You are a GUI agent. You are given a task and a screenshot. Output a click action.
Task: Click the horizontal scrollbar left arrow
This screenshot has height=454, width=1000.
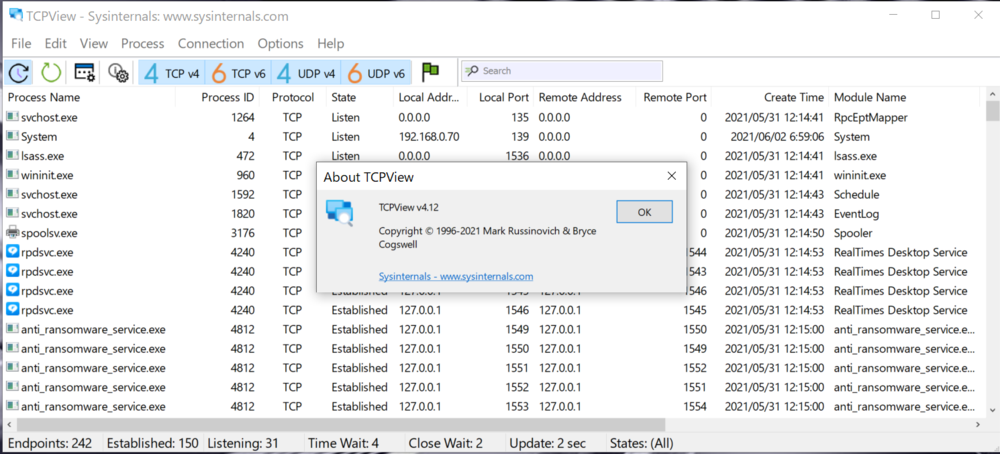click(9, 424)
